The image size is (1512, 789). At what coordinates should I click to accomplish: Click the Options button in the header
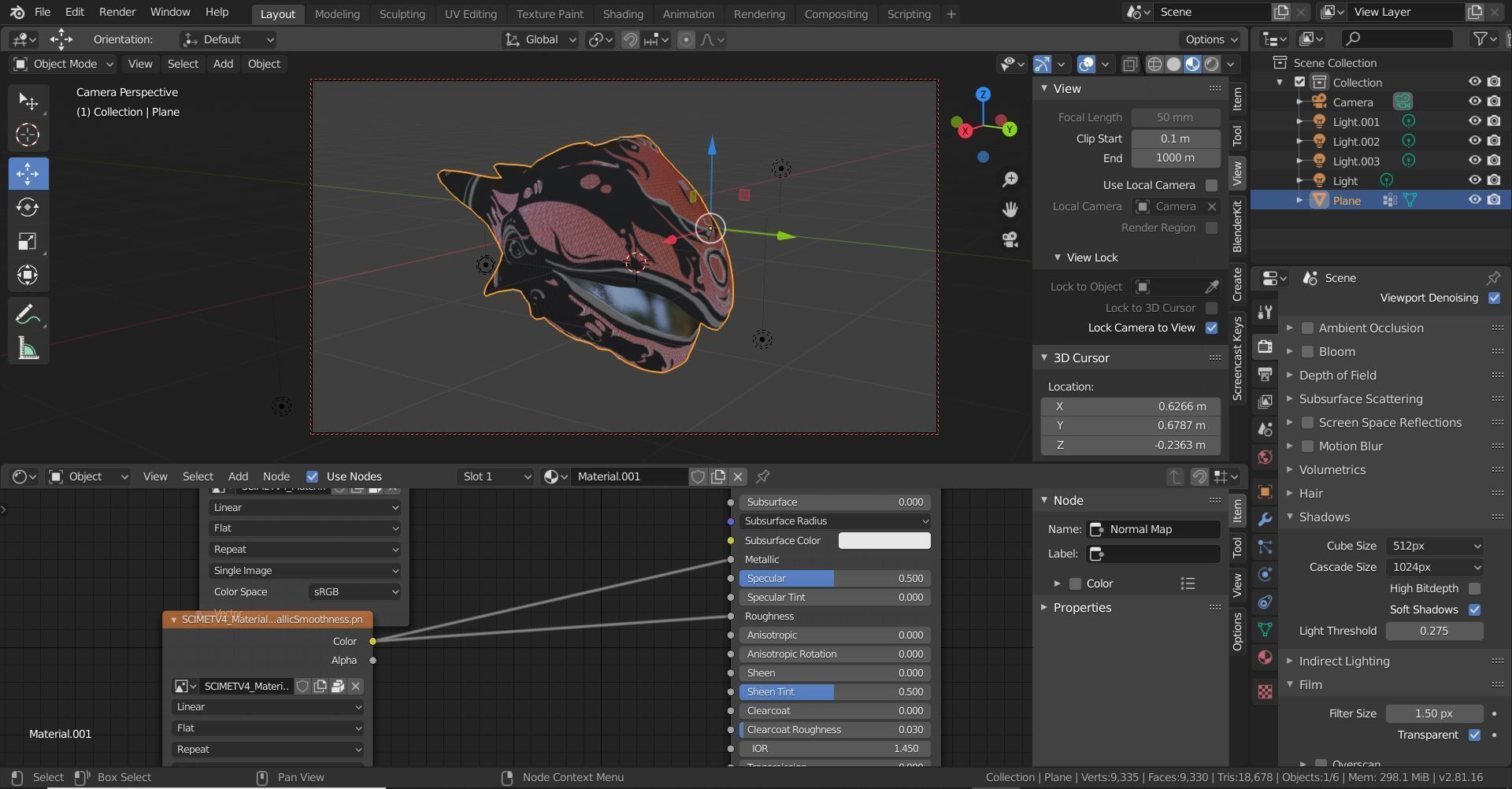(1210, 39)
